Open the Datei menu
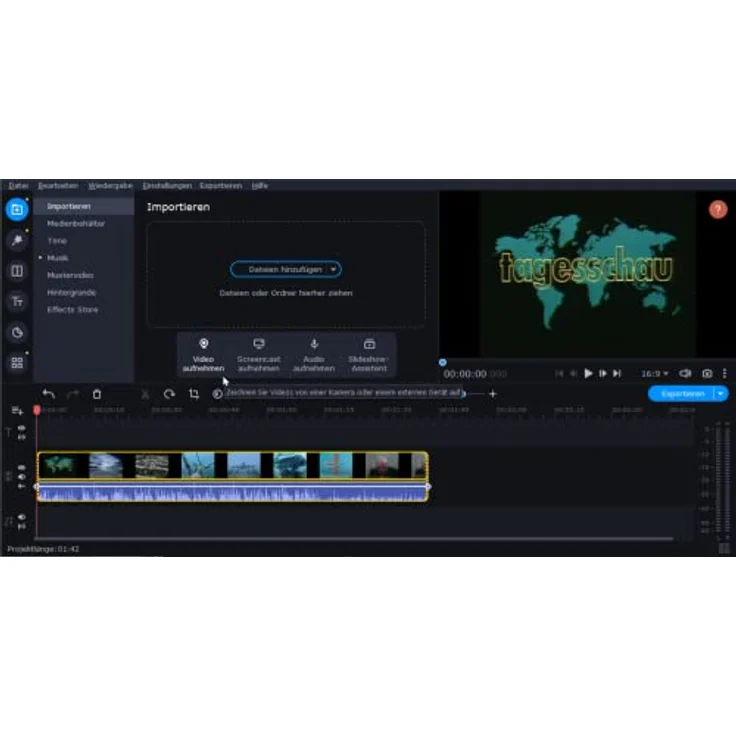This screenshot has height=736, width=736. point(18,186)
